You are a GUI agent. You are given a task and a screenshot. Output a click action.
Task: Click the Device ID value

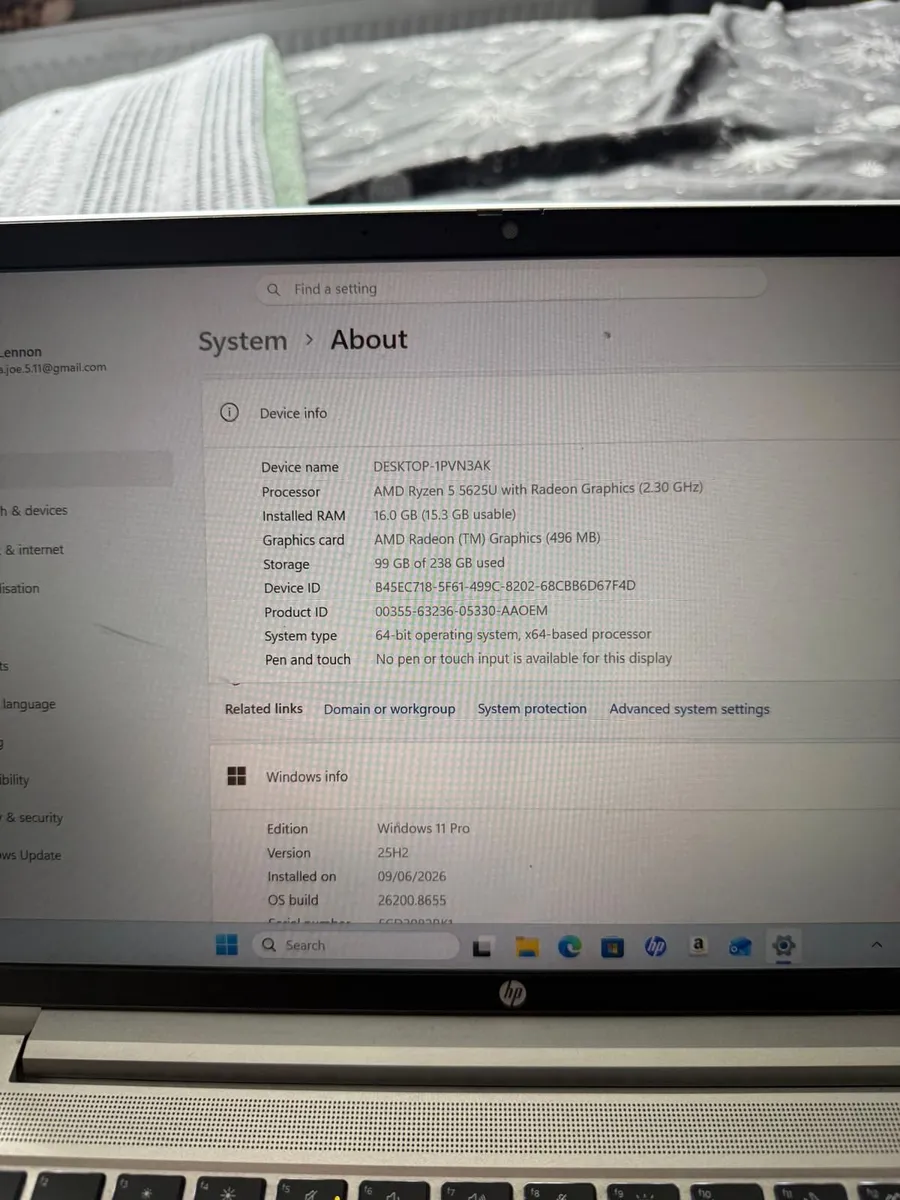pos(505,587)
